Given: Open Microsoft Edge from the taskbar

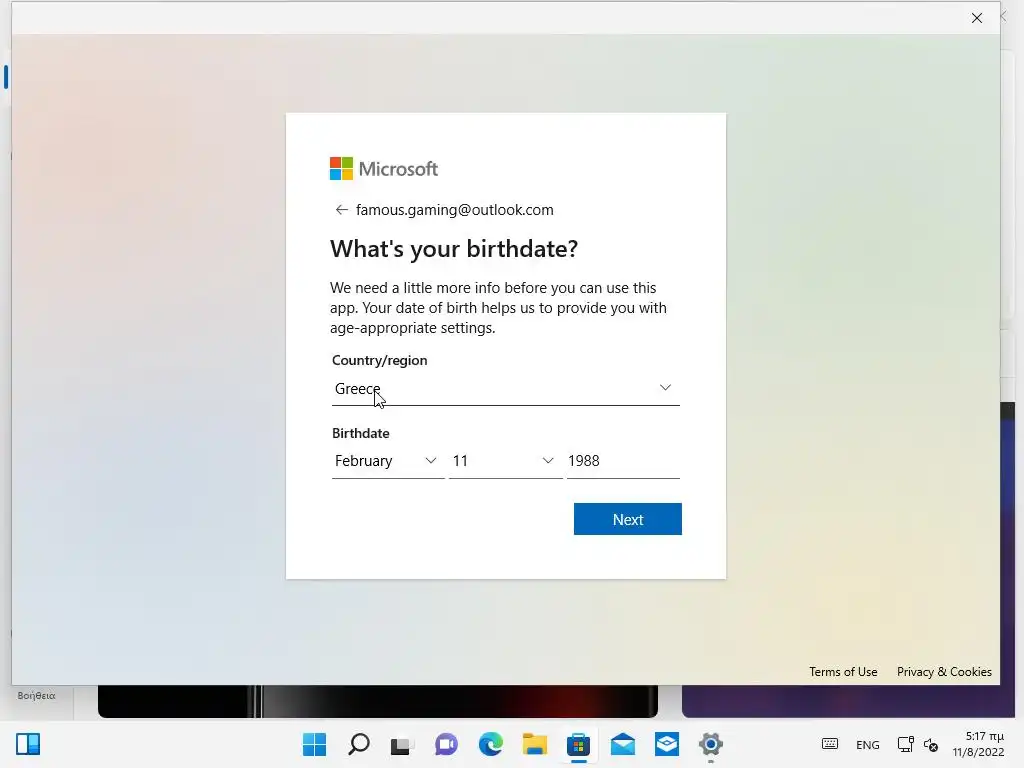Looking at the screenshot, I should [x=490, y=744].
